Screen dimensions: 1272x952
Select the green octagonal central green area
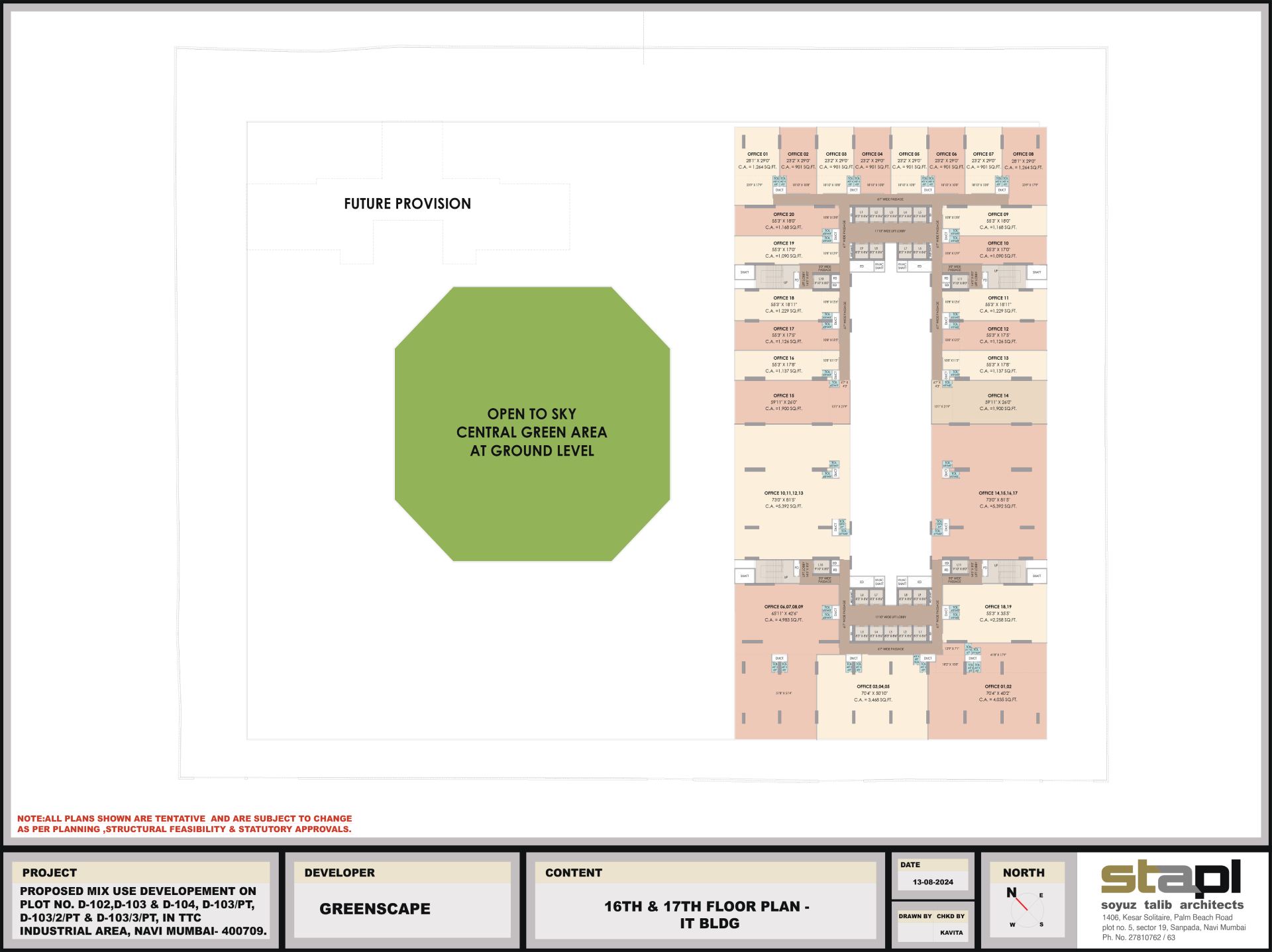coord(532,424)
